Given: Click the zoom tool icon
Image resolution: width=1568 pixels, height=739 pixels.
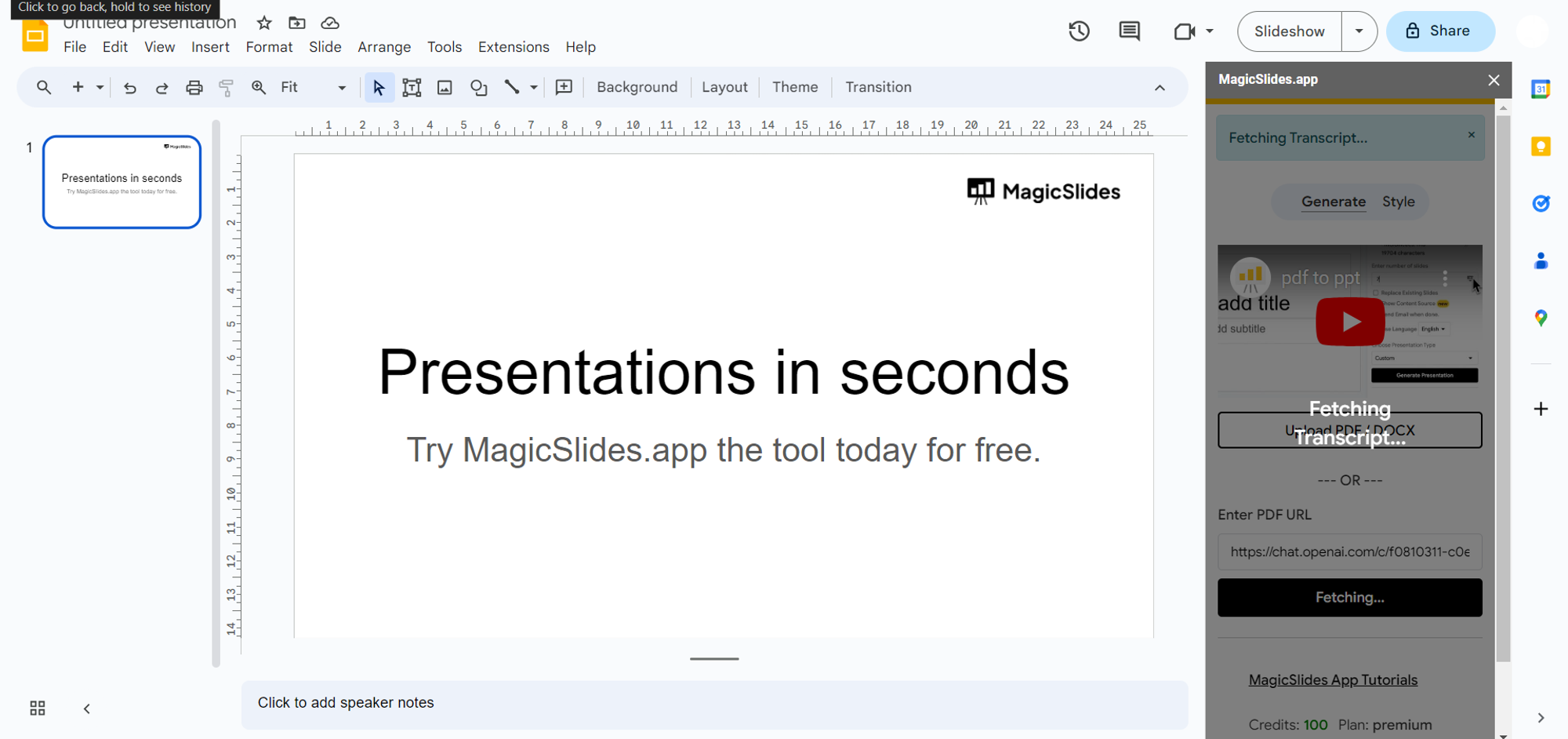Looking at the screenshot, I should 258,87.
